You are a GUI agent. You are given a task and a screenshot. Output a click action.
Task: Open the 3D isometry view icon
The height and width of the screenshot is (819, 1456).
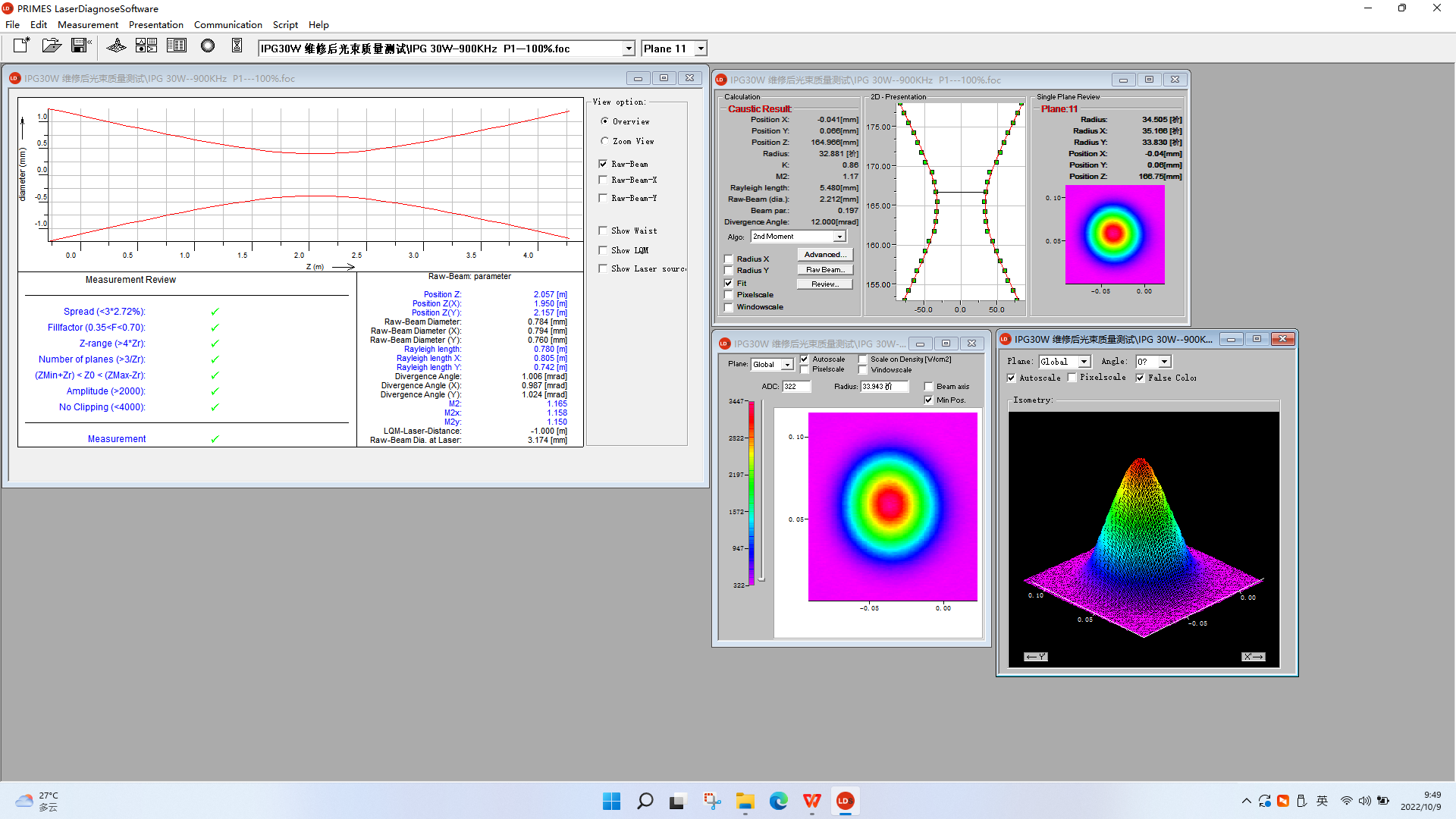pyautogui.click(x=116, y=46)
